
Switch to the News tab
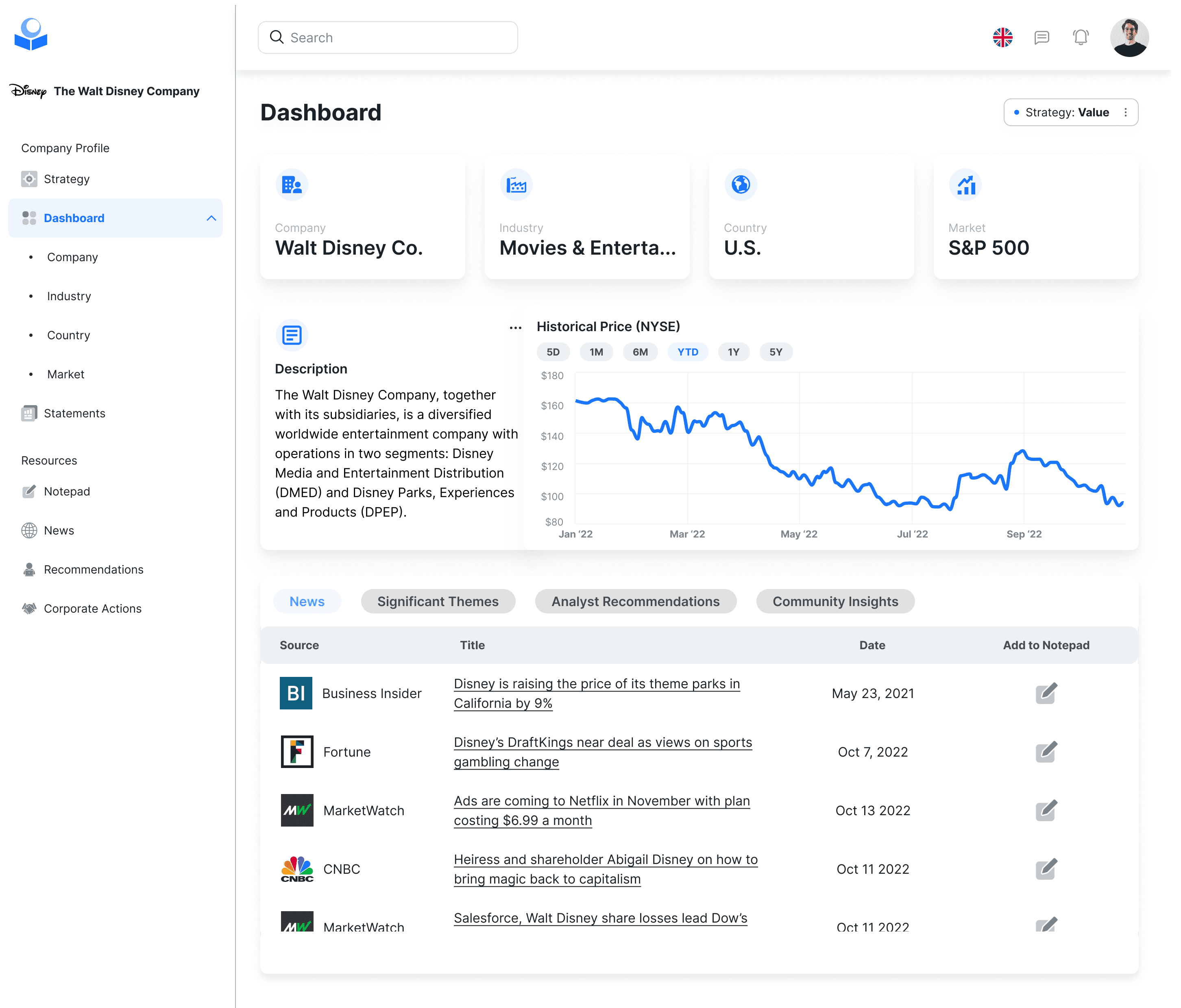[307, 602]
